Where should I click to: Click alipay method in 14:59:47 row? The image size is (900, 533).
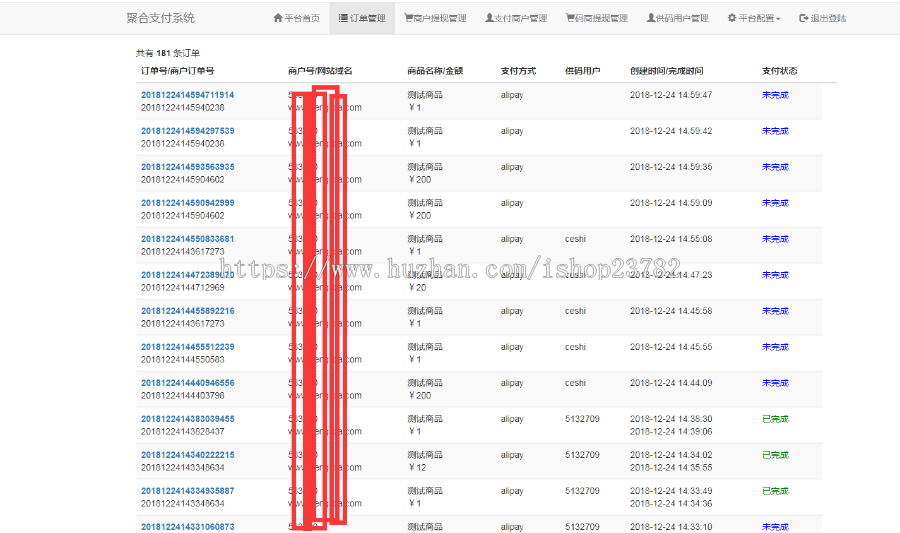[x=512, y=95]
